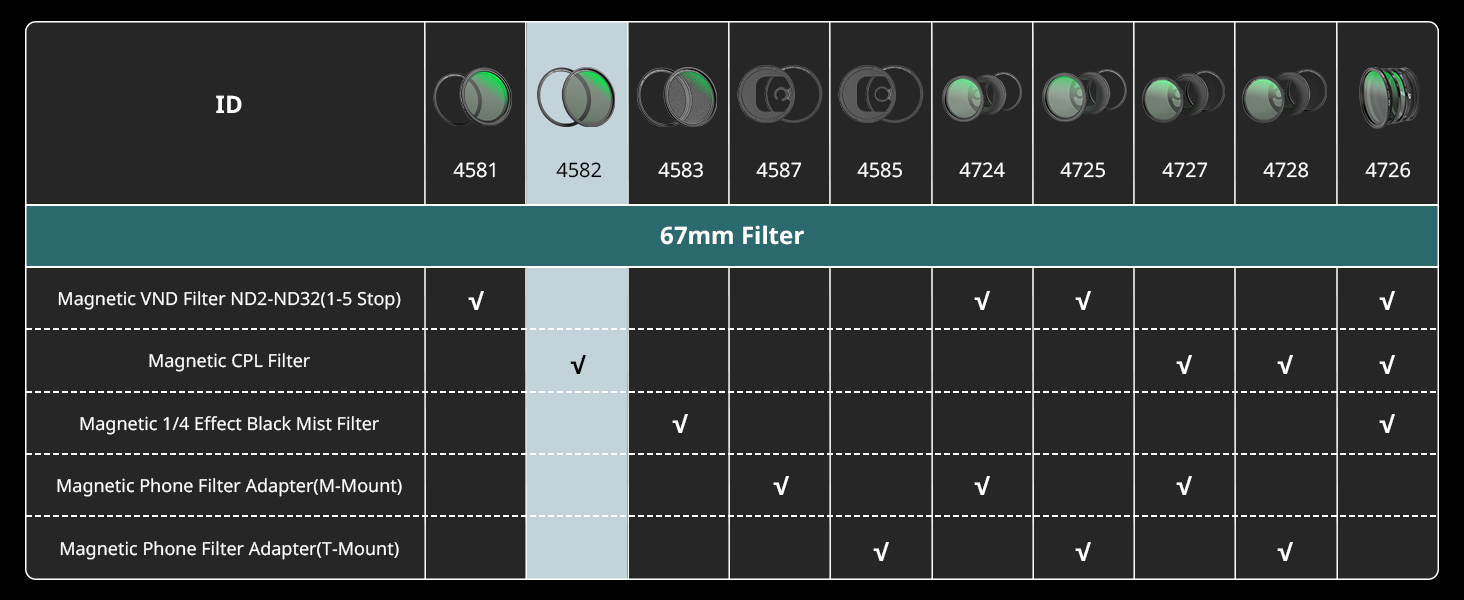Select the 4726 stacked filter set image
This screenshot has width=1464, height=600.
coord(1387,98)
